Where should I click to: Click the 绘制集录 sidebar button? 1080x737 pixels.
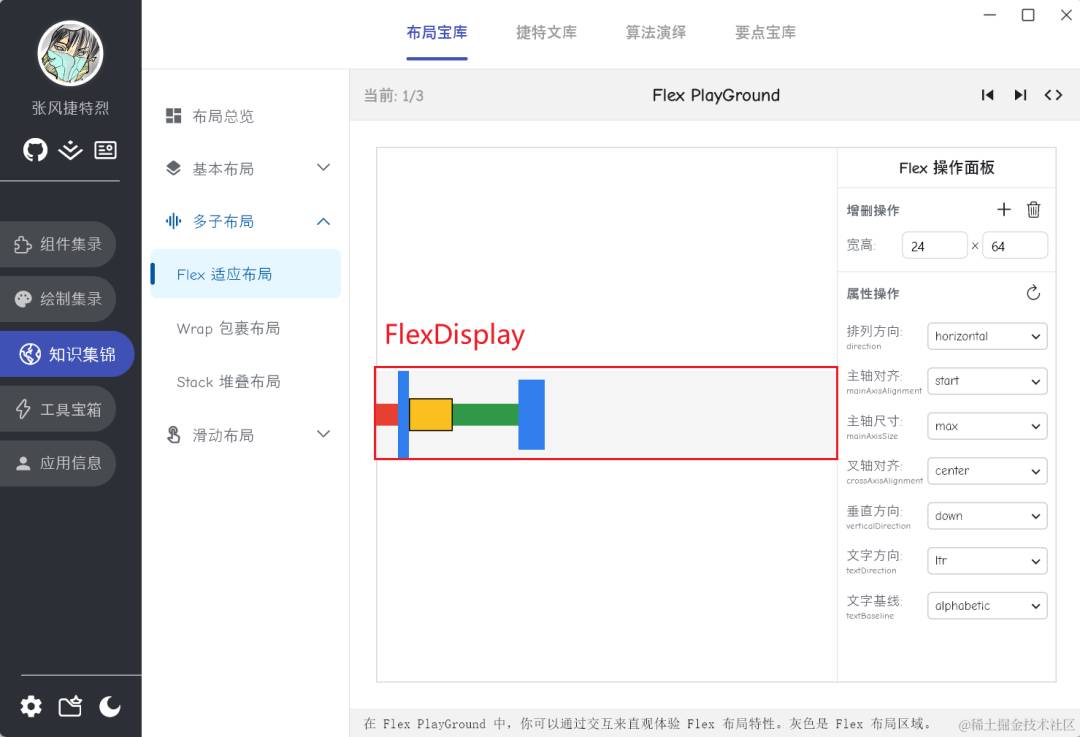pos(58,299)
